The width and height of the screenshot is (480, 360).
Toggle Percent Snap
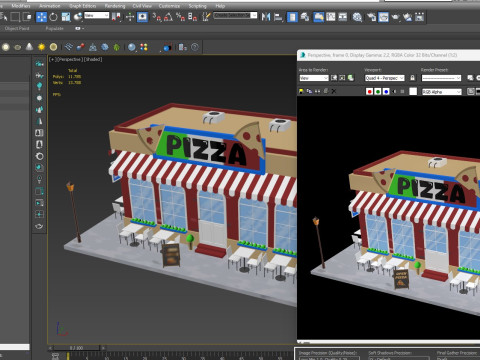pyautogui.click(x=180, y=17)
